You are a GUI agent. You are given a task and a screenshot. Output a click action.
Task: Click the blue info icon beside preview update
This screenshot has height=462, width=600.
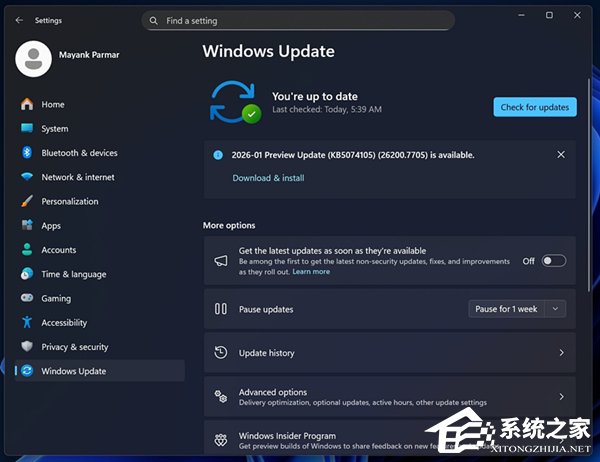pos(218,155)
